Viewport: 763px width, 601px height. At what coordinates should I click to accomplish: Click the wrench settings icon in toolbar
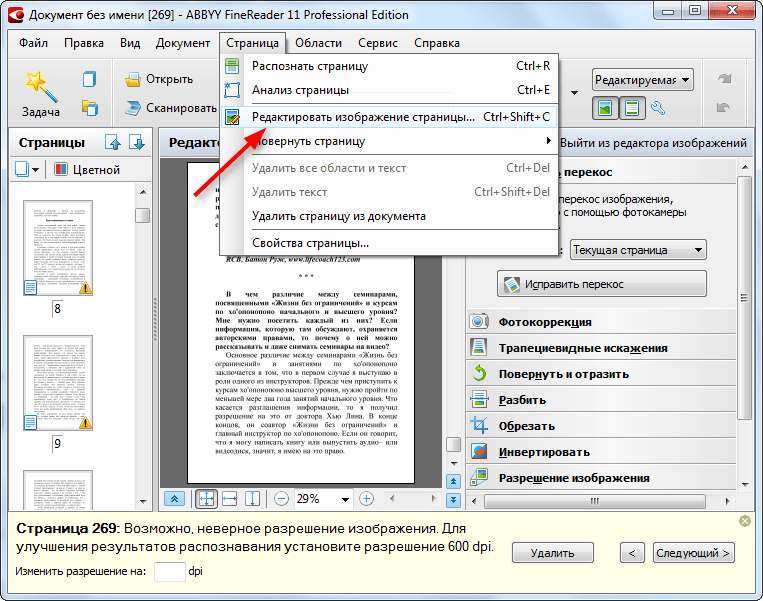point(658,108)
